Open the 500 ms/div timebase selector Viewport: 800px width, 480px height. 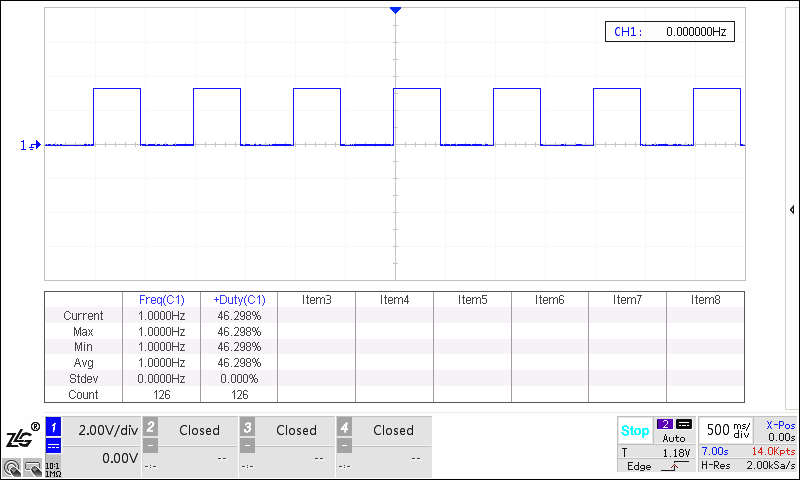(728, 430)
